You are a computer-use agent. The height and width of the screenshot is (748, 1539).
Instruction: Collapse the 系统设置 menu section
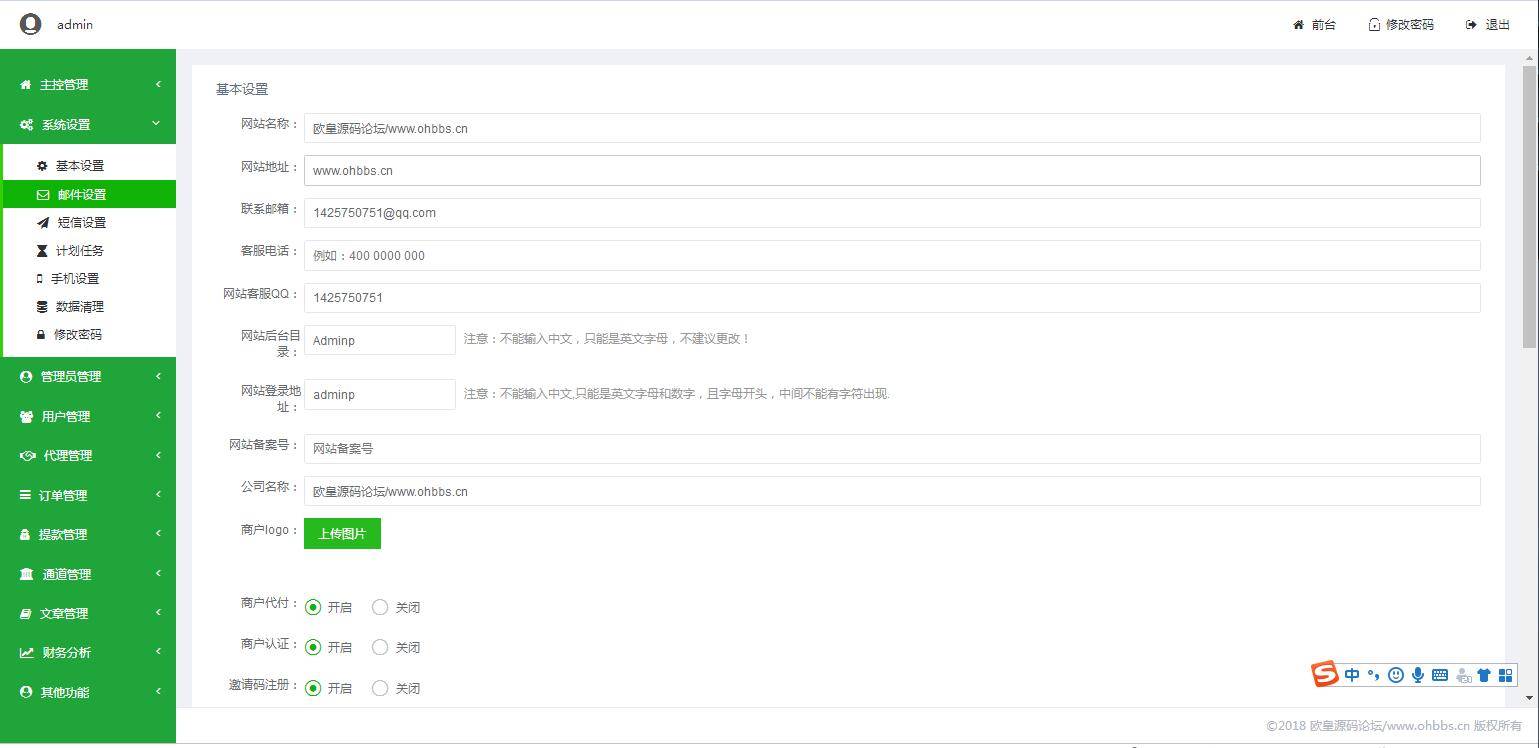click(89, 124)
